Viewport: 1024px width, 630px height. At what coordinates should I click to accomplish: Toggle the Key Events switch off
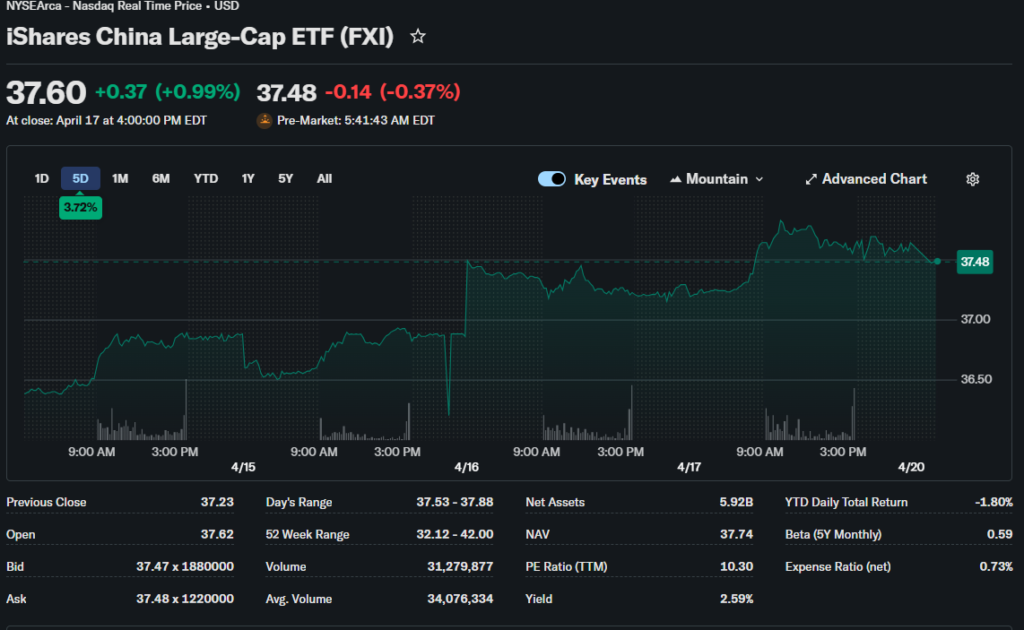[552, 179]
